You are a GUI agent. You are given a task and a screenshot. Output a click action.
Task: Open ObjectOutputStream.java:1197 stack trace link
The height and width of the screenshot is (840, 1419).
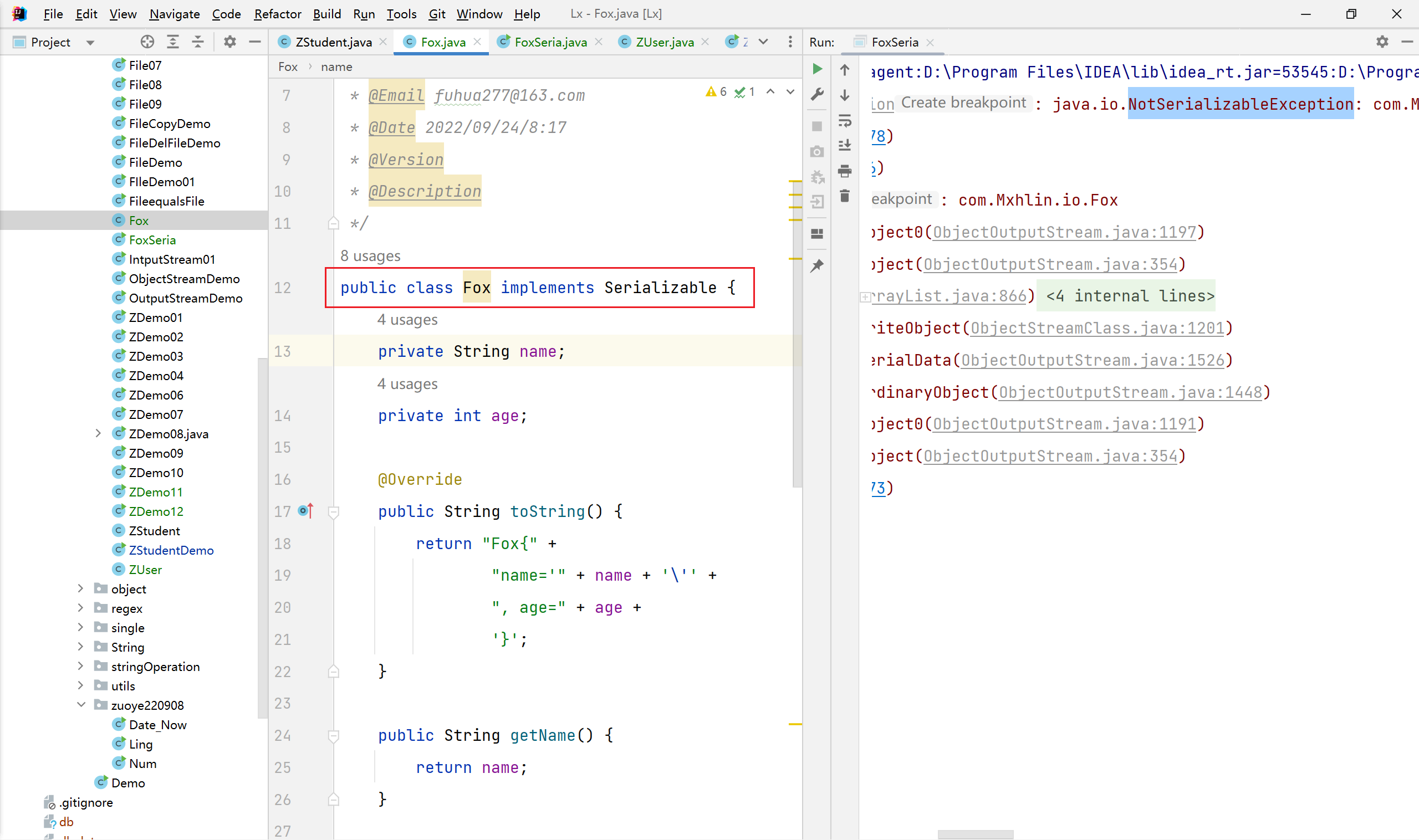(1064, 232)
